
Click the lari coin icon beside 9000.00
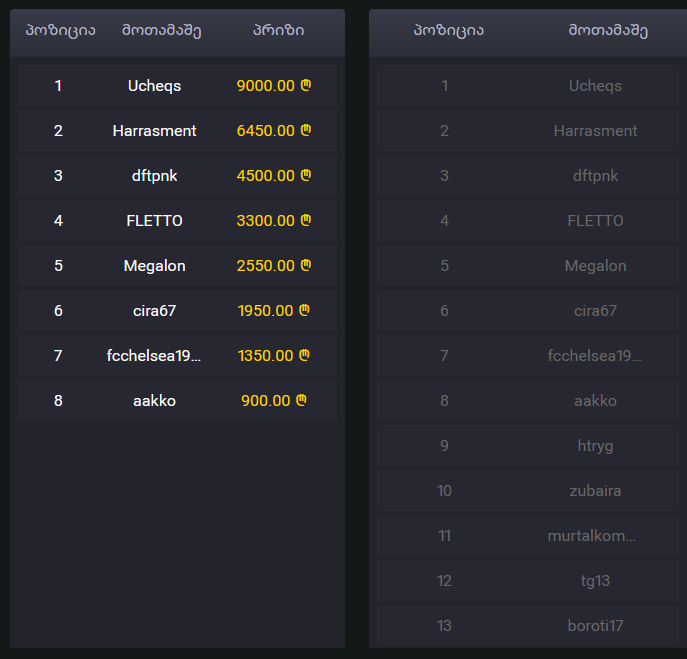tap(306, 85)
